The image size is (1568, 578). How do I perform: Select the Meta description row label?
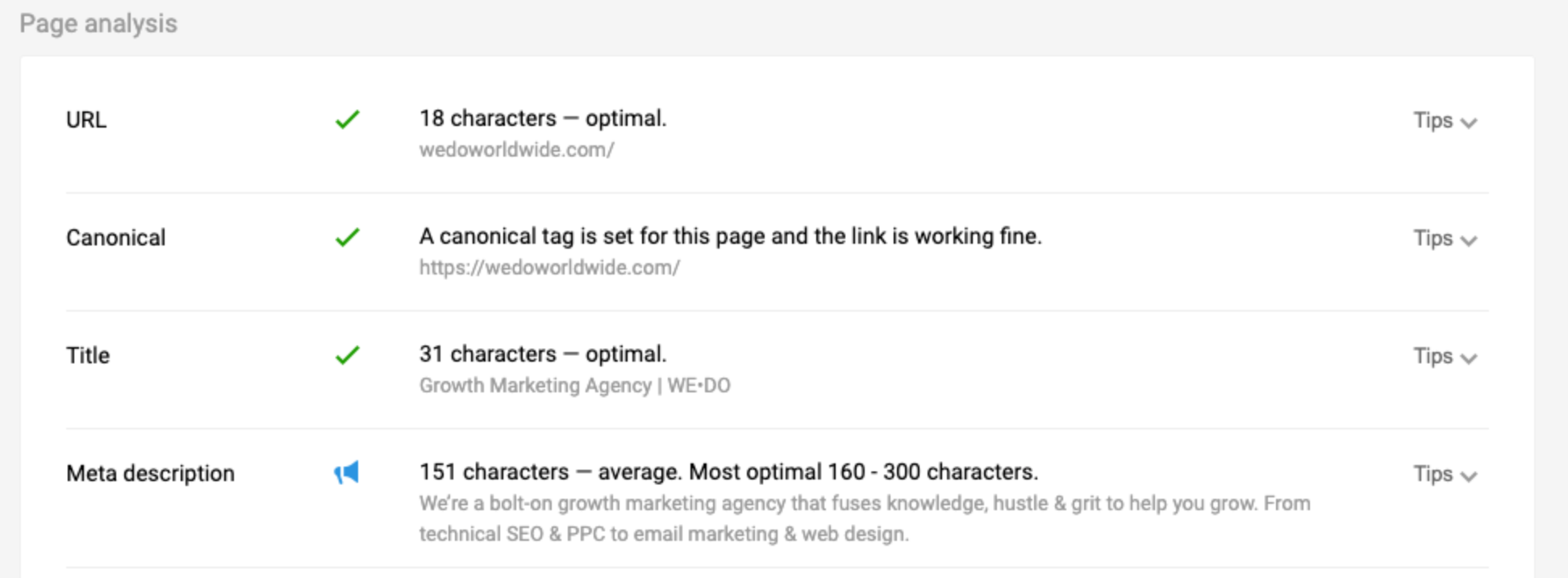[x=150, y=473]
